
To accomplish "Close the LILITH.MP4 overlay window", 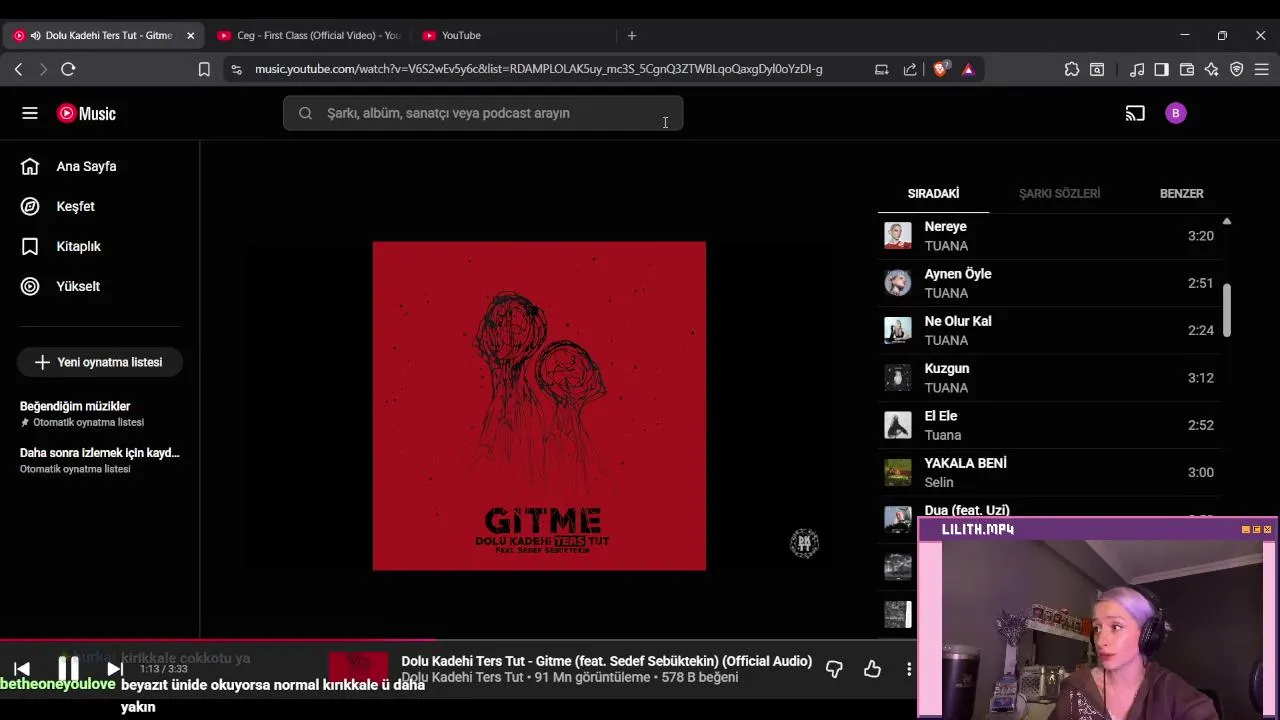I will [1268, 529].
